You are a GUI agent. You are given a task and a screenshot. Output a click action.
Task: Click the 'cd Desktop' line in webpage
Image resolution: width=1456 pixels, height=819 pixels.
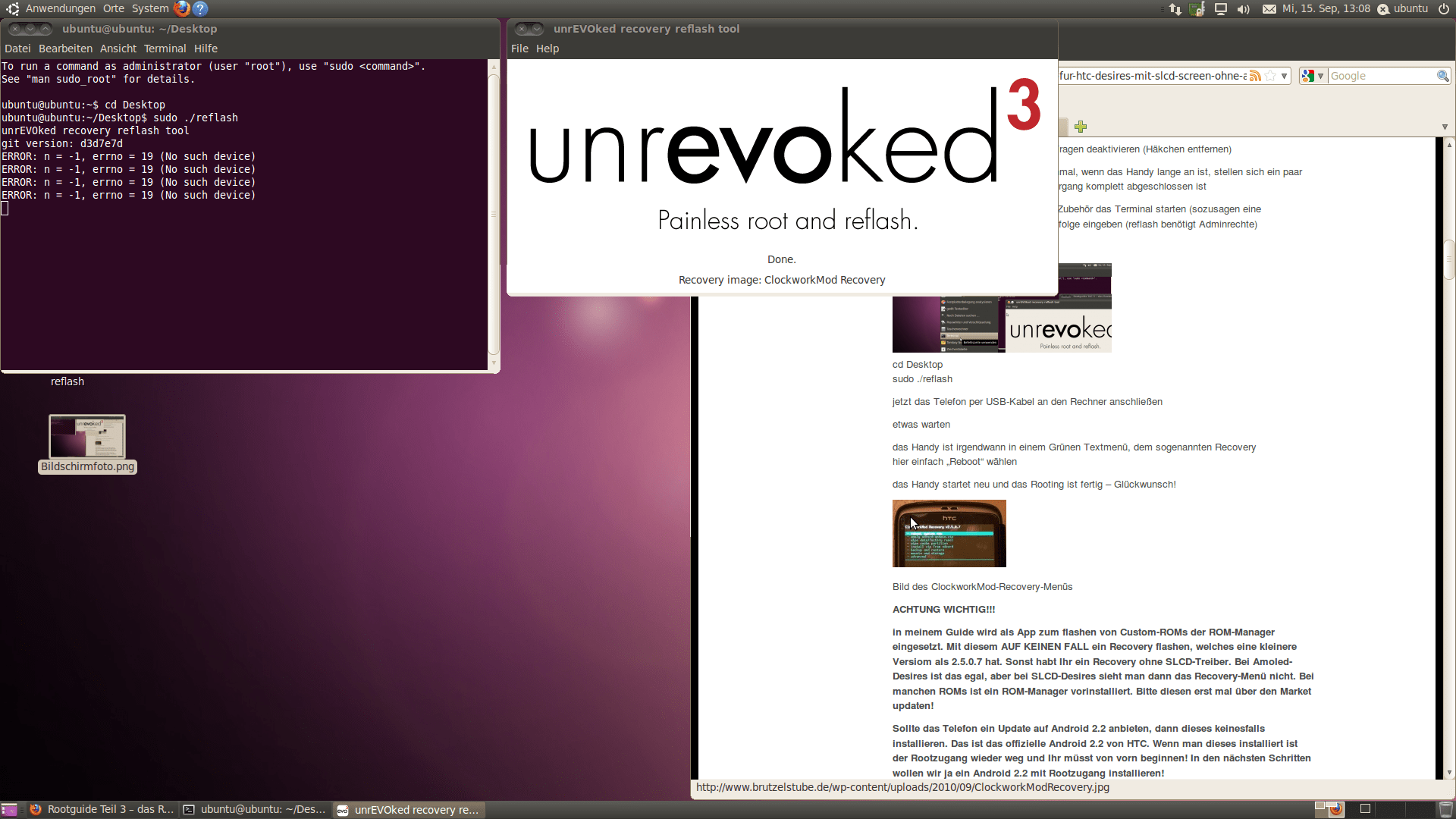pyautogui.click(x=918, y=365)
